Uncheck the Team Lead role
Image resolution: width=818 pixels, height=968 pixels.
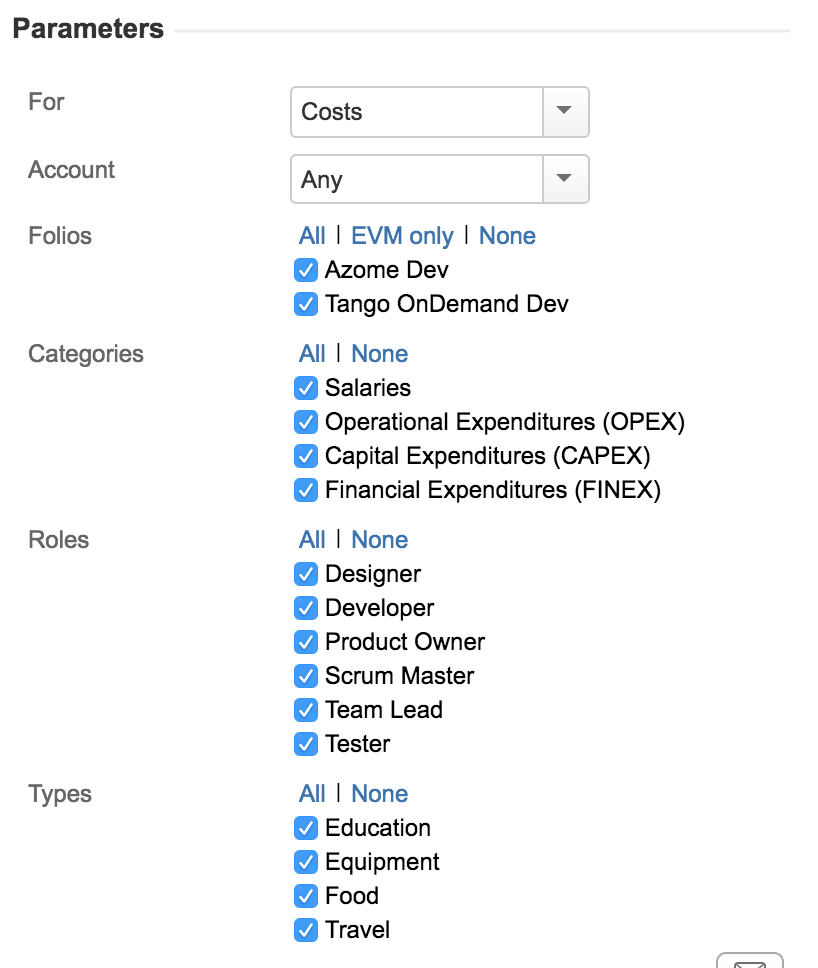[x=306, y=710]
